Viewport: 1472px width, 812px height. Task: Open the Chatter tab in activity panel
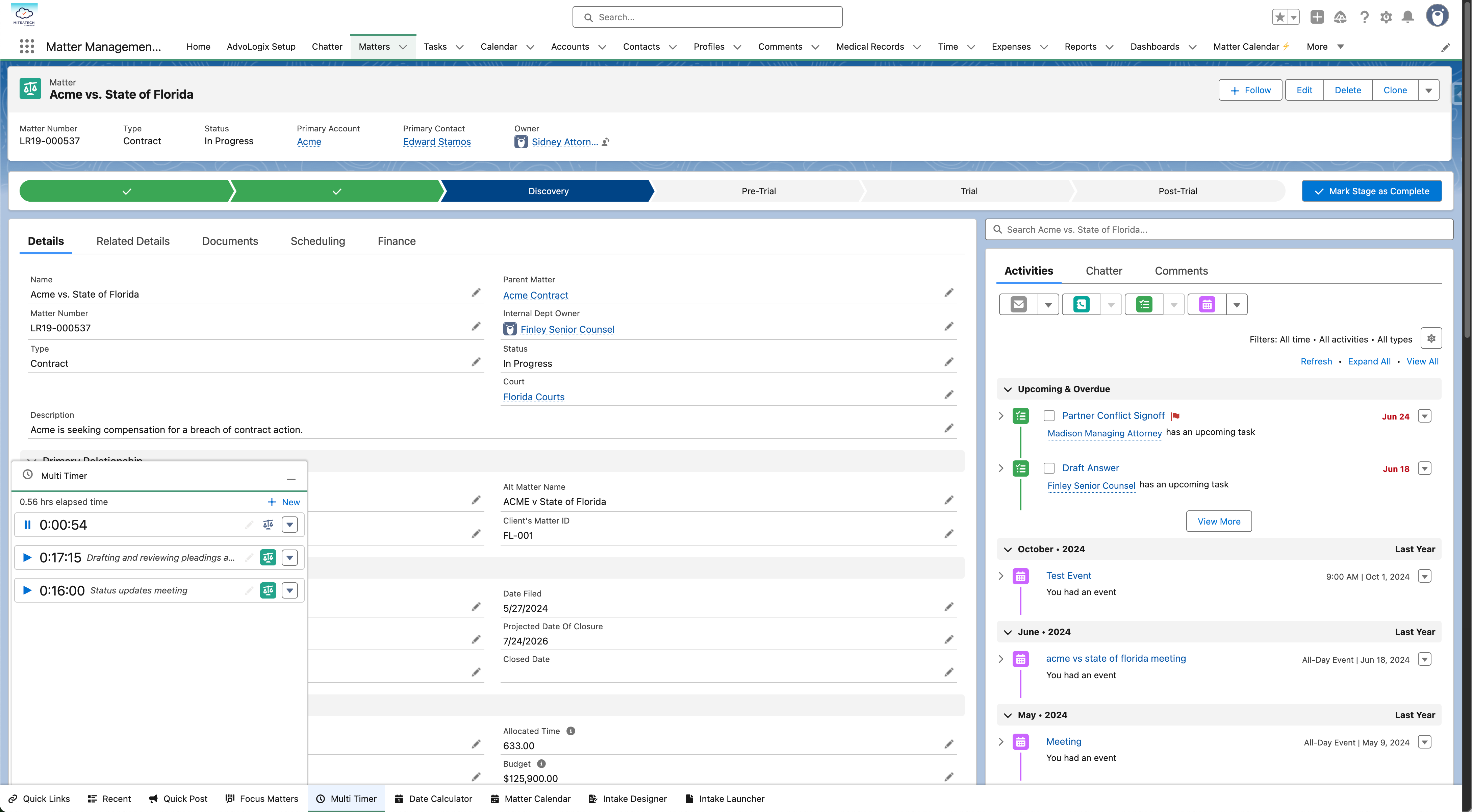tap(1103, 271)
